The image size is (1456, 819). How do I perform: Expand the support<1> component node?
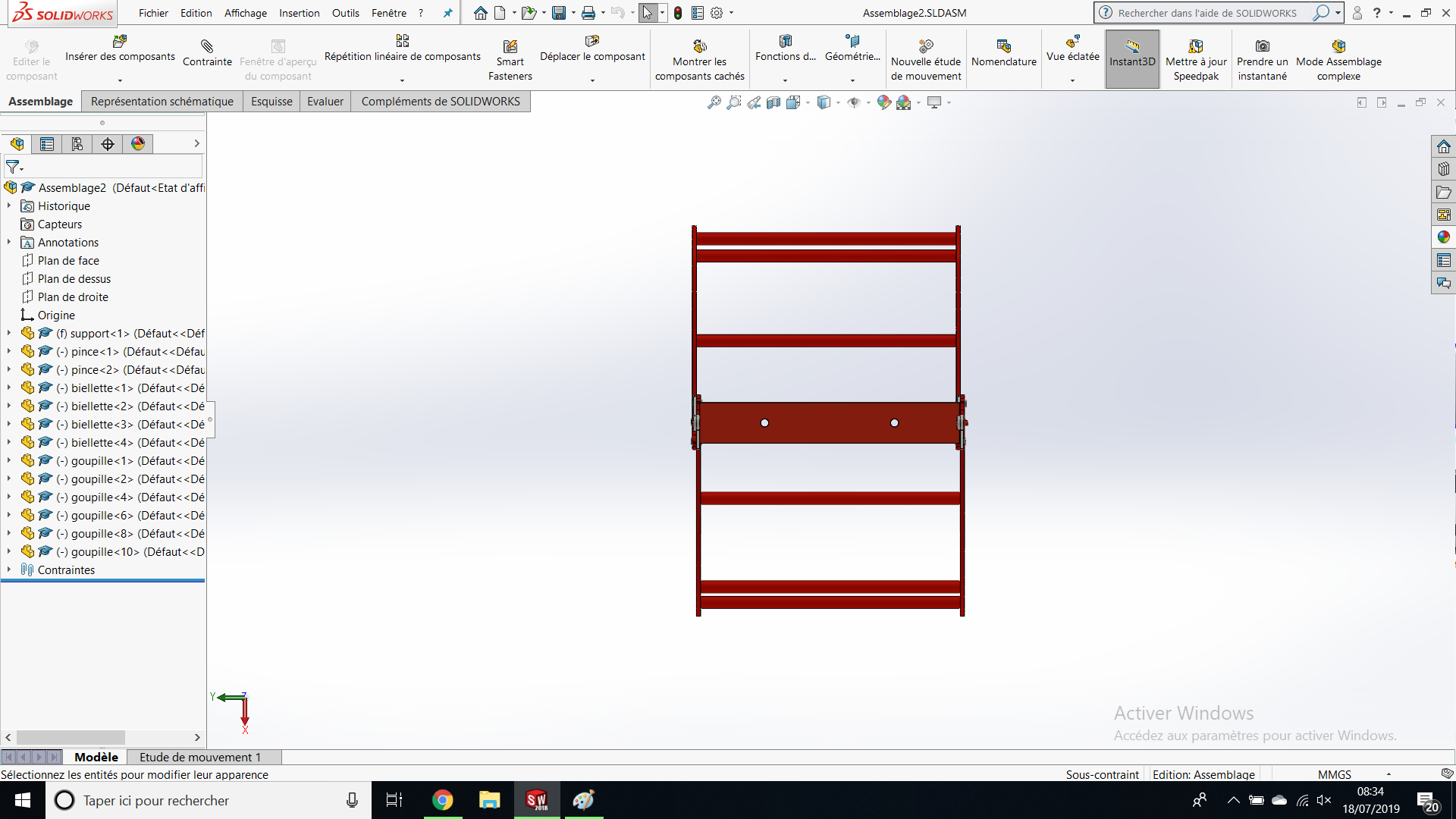pyautogui.click(x=9, y=333)
